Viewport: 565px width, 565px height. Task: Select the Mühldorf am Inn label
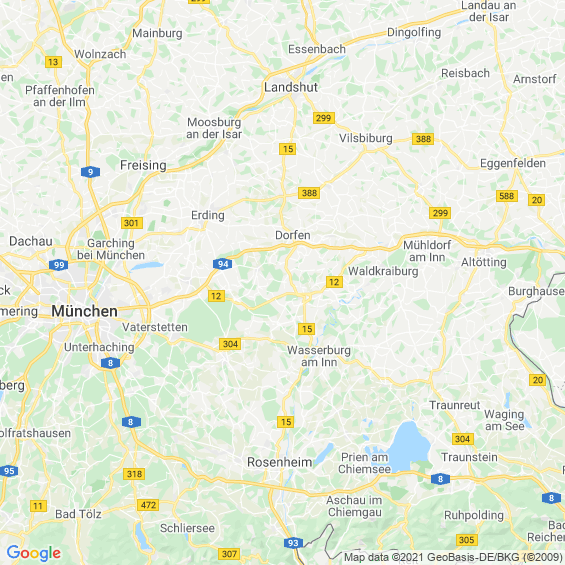(427, 251)
